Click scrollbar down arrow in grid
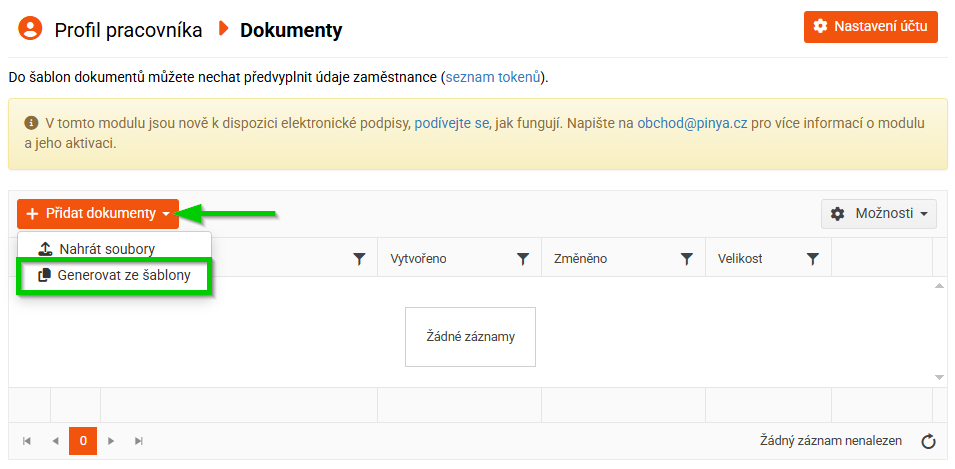The image size is (955, 469). pos(939,378)
